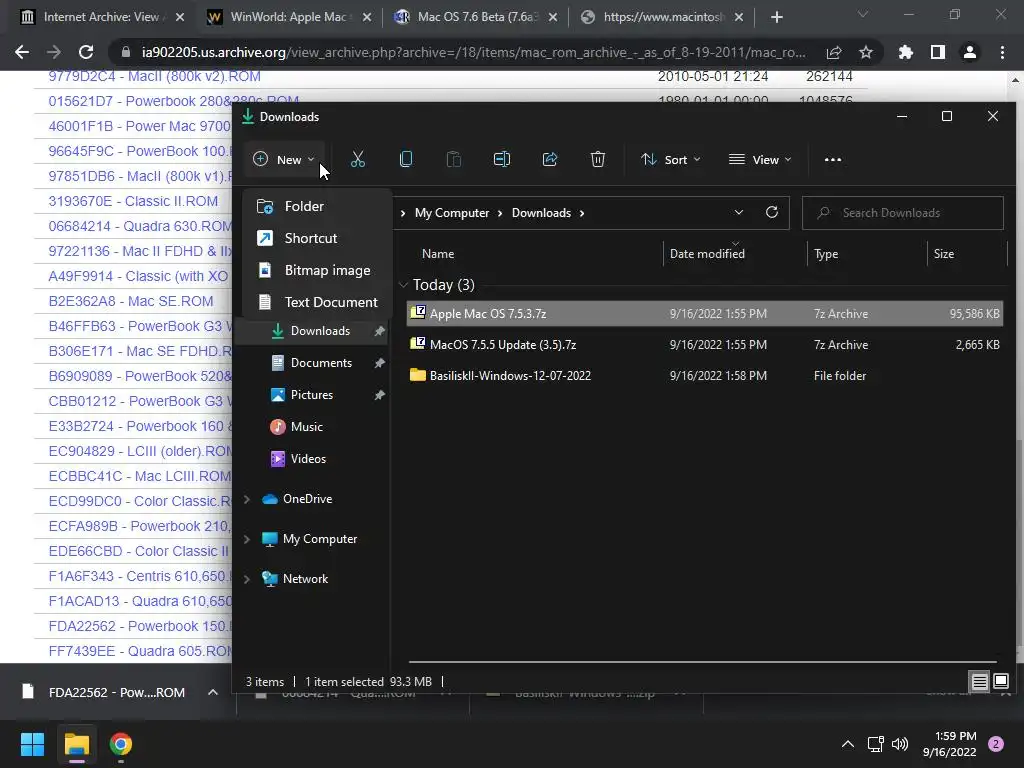This screenshot has height=768, width=1024.
Task: Select Apple Mac OS 7.5.3.7z file
Action: (705, 313)
